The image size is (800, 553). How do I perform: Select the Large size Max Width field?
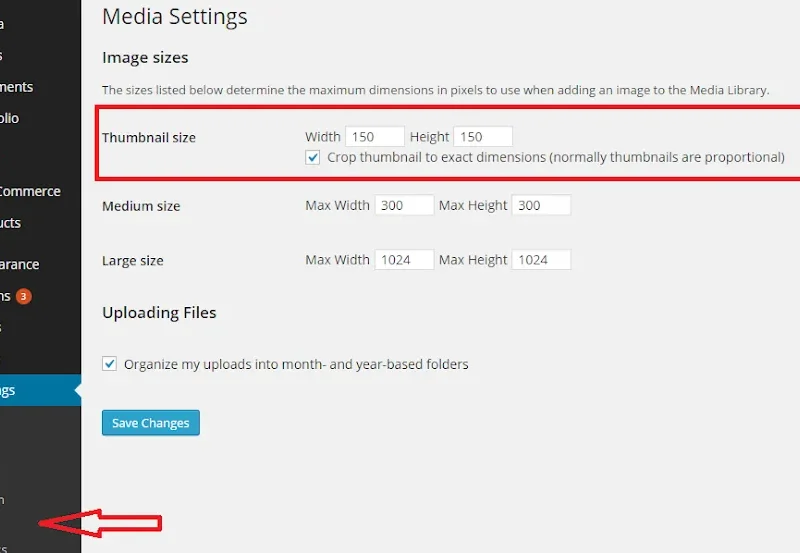pyautogui.click(x=404, y=260)
